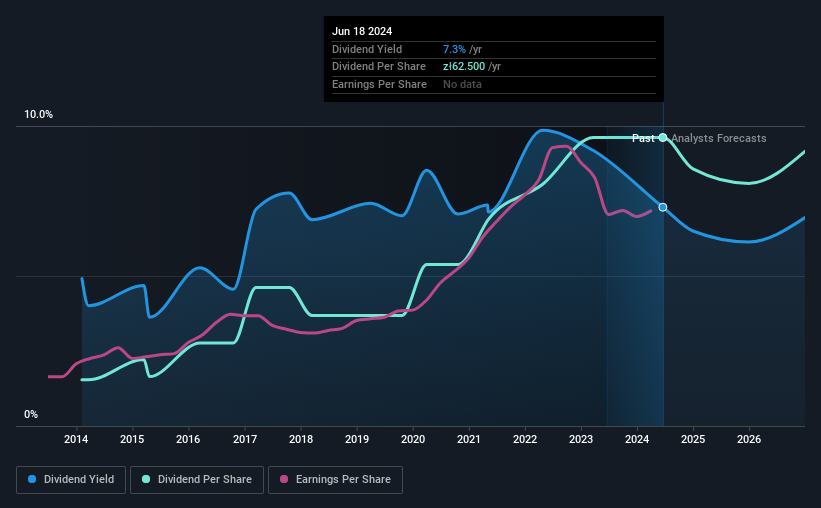
Task: Click the 'No data' earnings value in tooltip
Action: (x=462, y=84)
